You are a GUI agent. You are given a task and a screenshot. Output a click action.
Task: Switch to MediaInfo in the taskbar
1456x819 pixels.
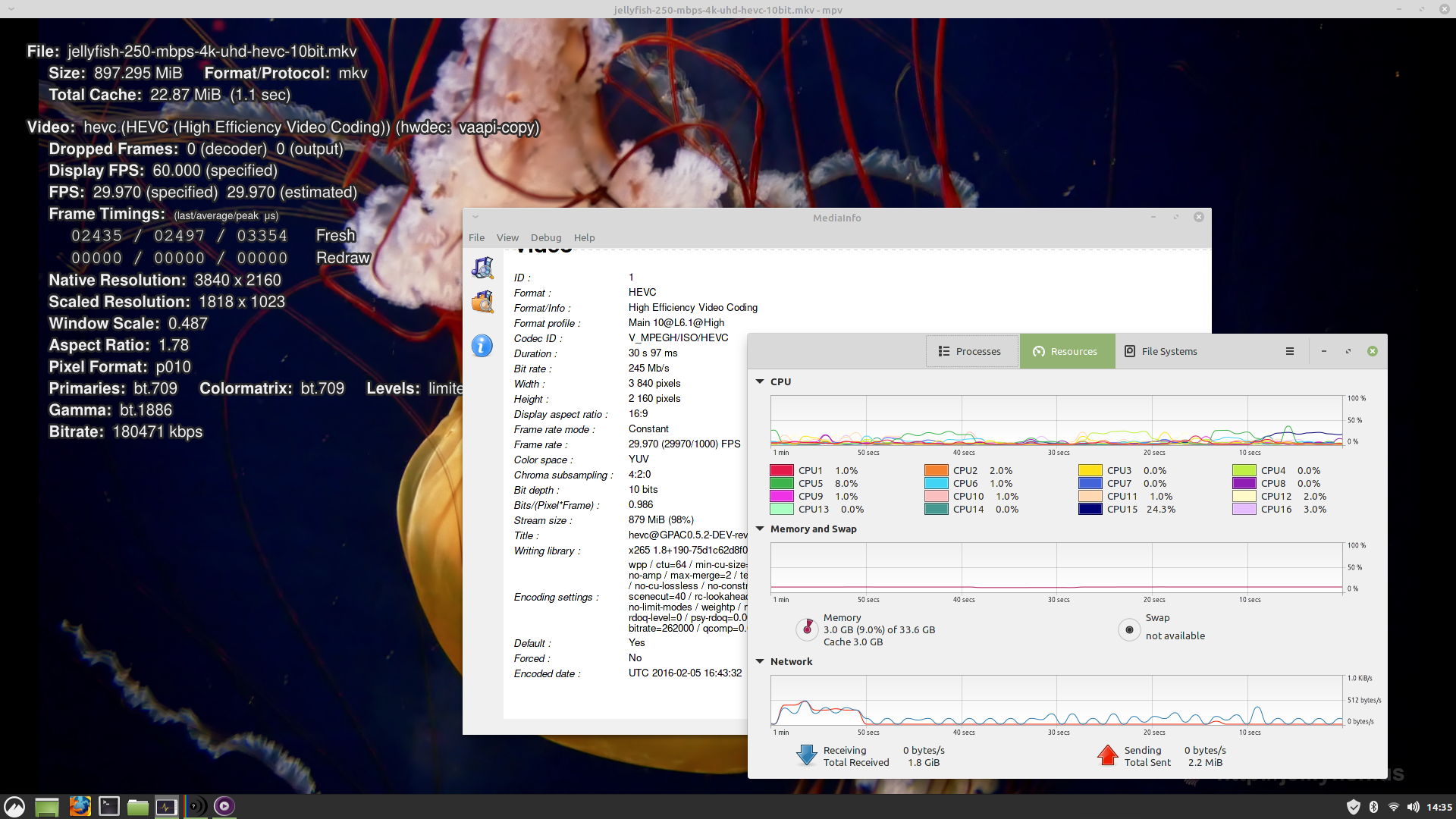195,806
